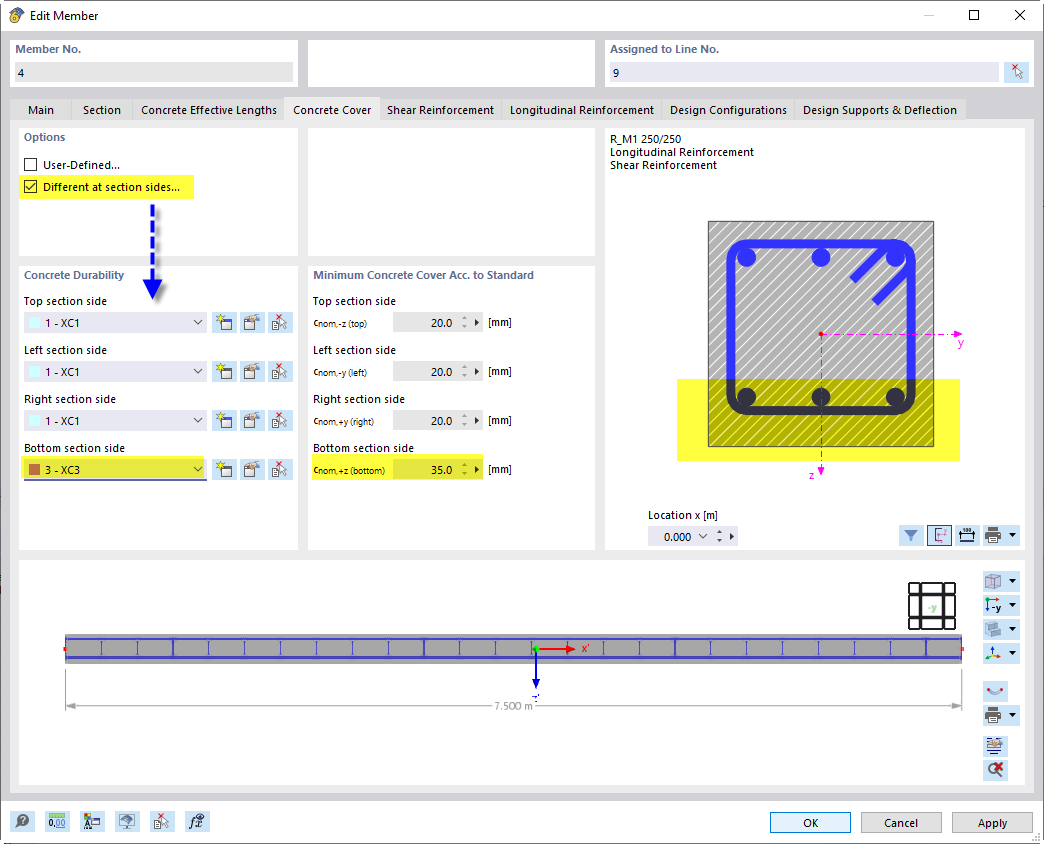This screenshot has height=844, width=1044.
Task: Open Left section side durability dropdown
Action: click(x=198, y=371)
